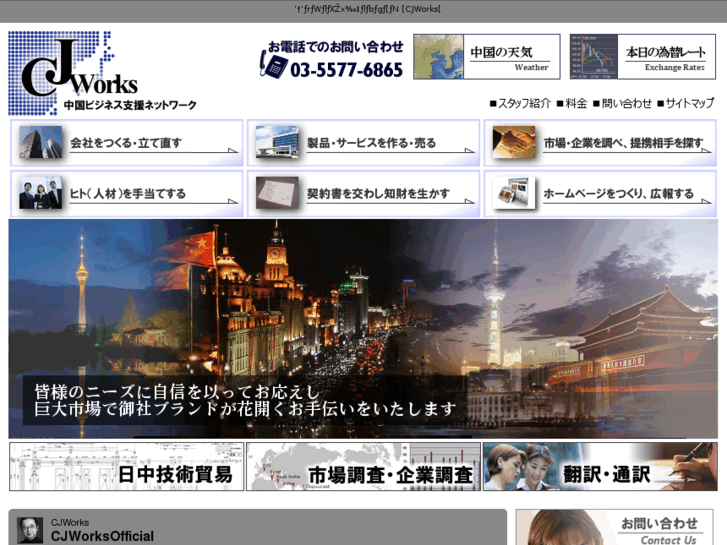The image size is (727, 545).
Task: Click the web pages icon in ホームページをつくり、広報する
Action: [514, 192]
